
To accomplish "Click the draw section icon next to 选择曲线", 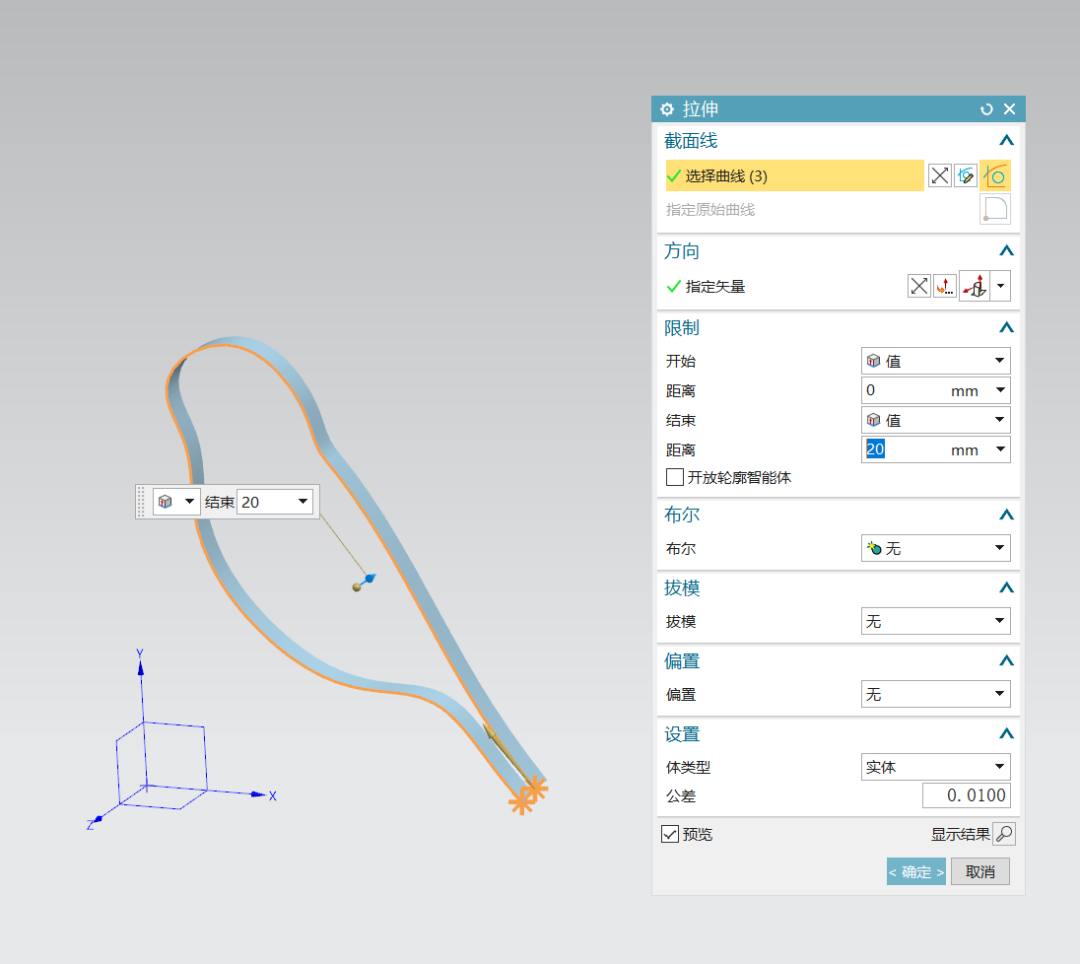I will 966,176.
